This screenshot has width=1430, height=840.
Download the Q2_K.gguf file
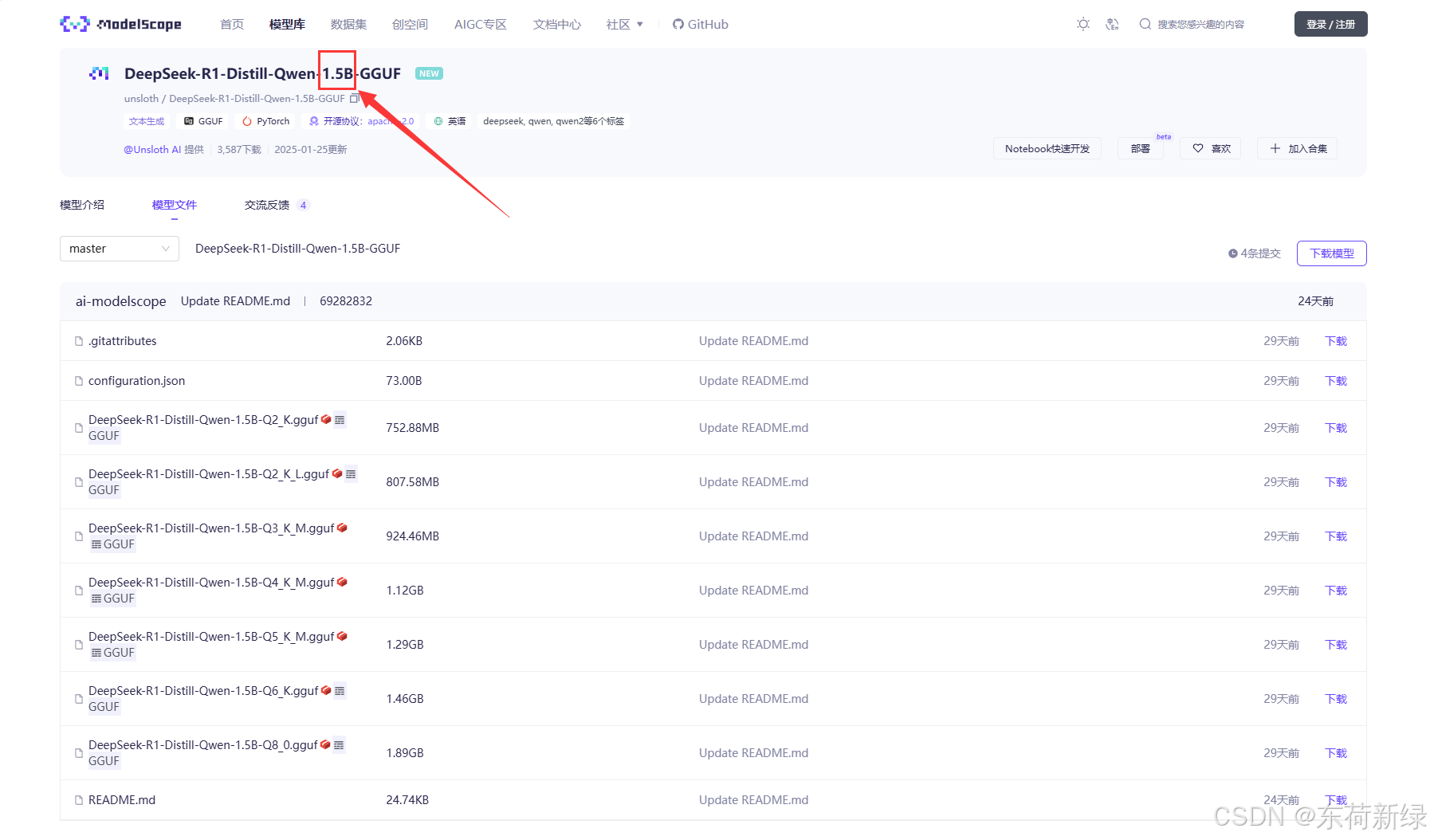(1336, 428)
